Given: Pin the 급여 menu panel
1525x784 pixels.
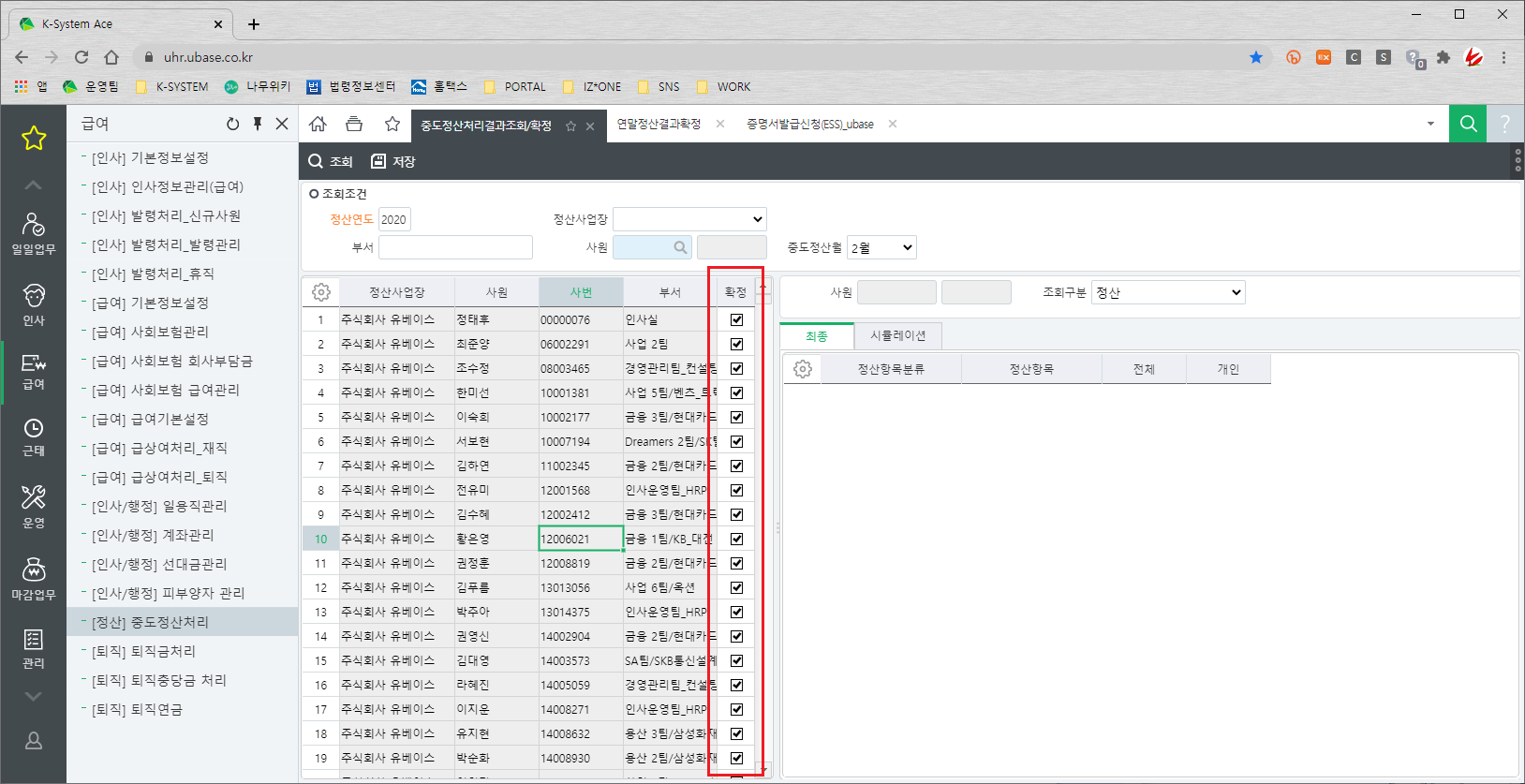Looking at the screenshot, I should click(x=258, y=124).
